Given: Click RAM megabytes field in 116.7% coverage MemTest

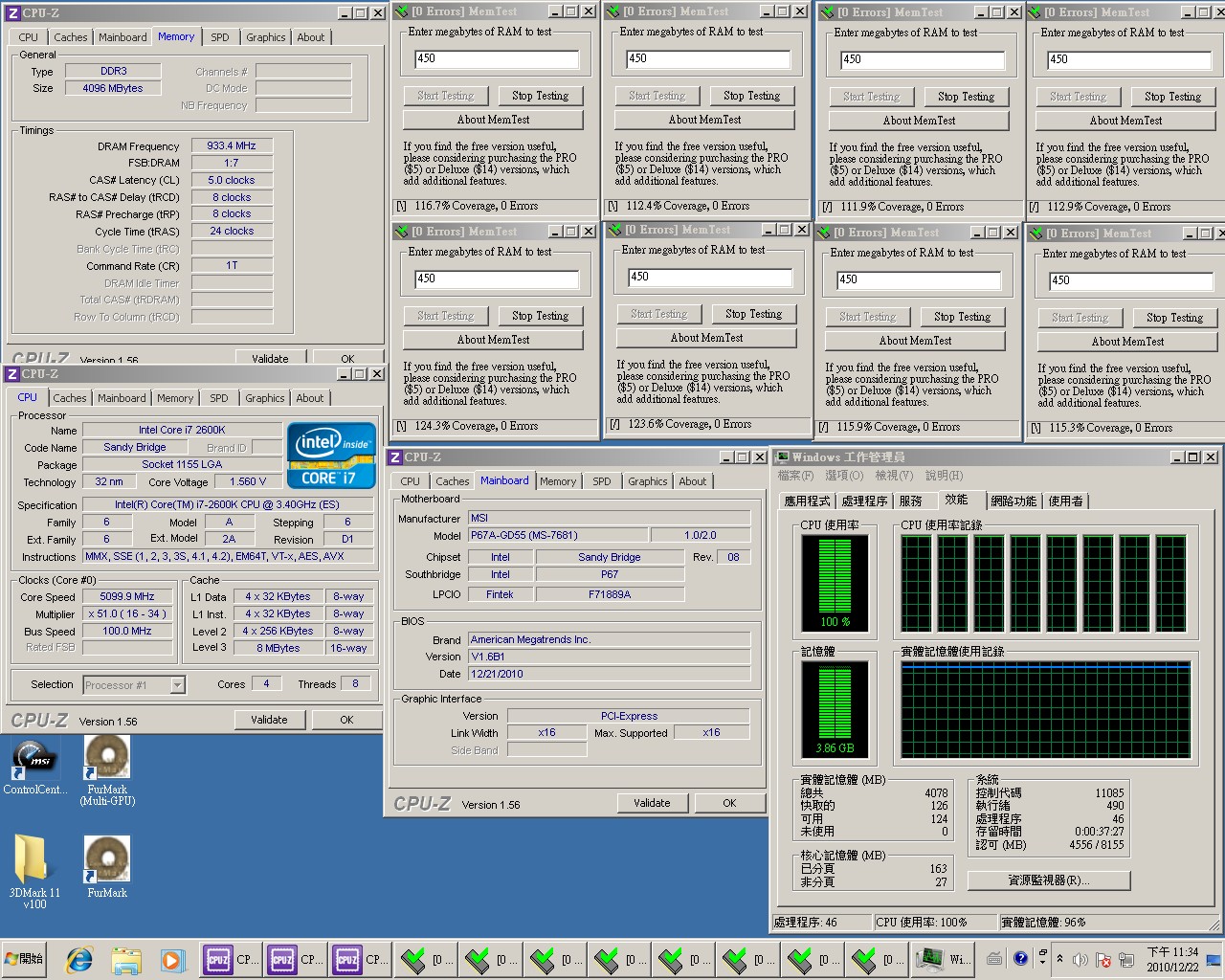Looking at the screenshot, I should [496, 58].
